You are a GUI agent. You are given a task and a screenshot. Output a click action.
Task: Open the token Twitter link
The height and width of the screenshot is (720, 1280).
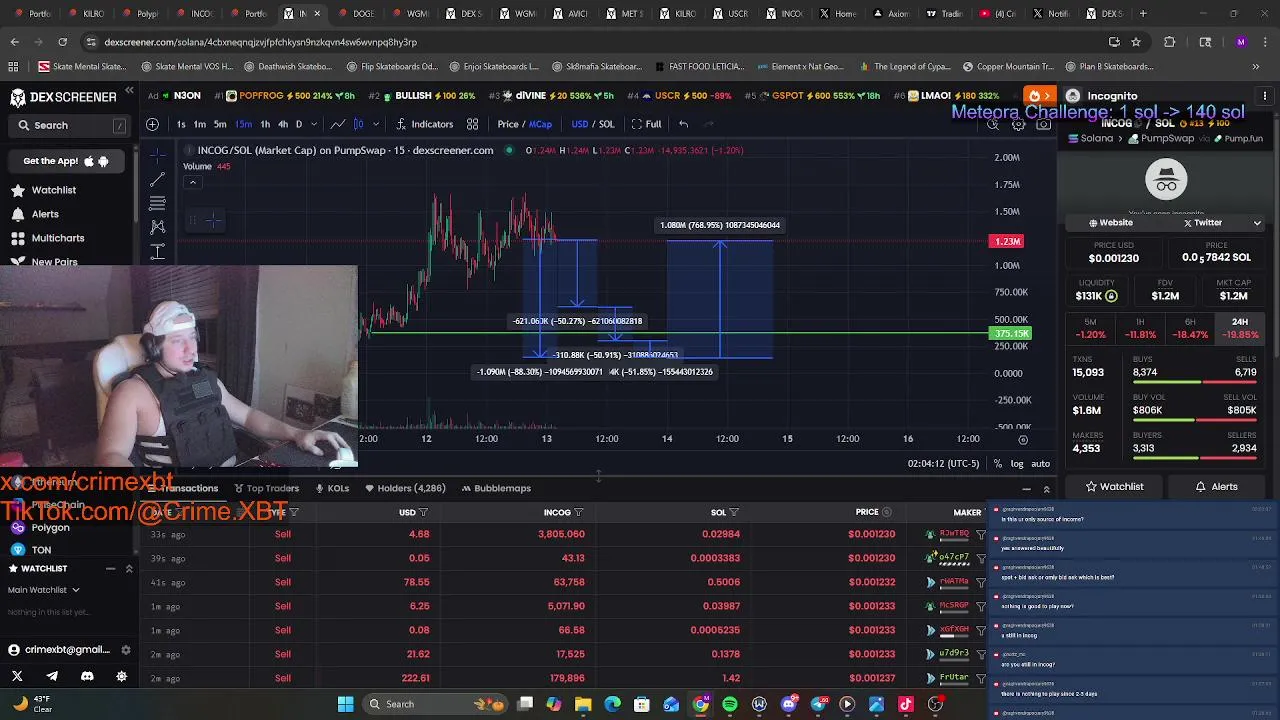pos(1203,223)
